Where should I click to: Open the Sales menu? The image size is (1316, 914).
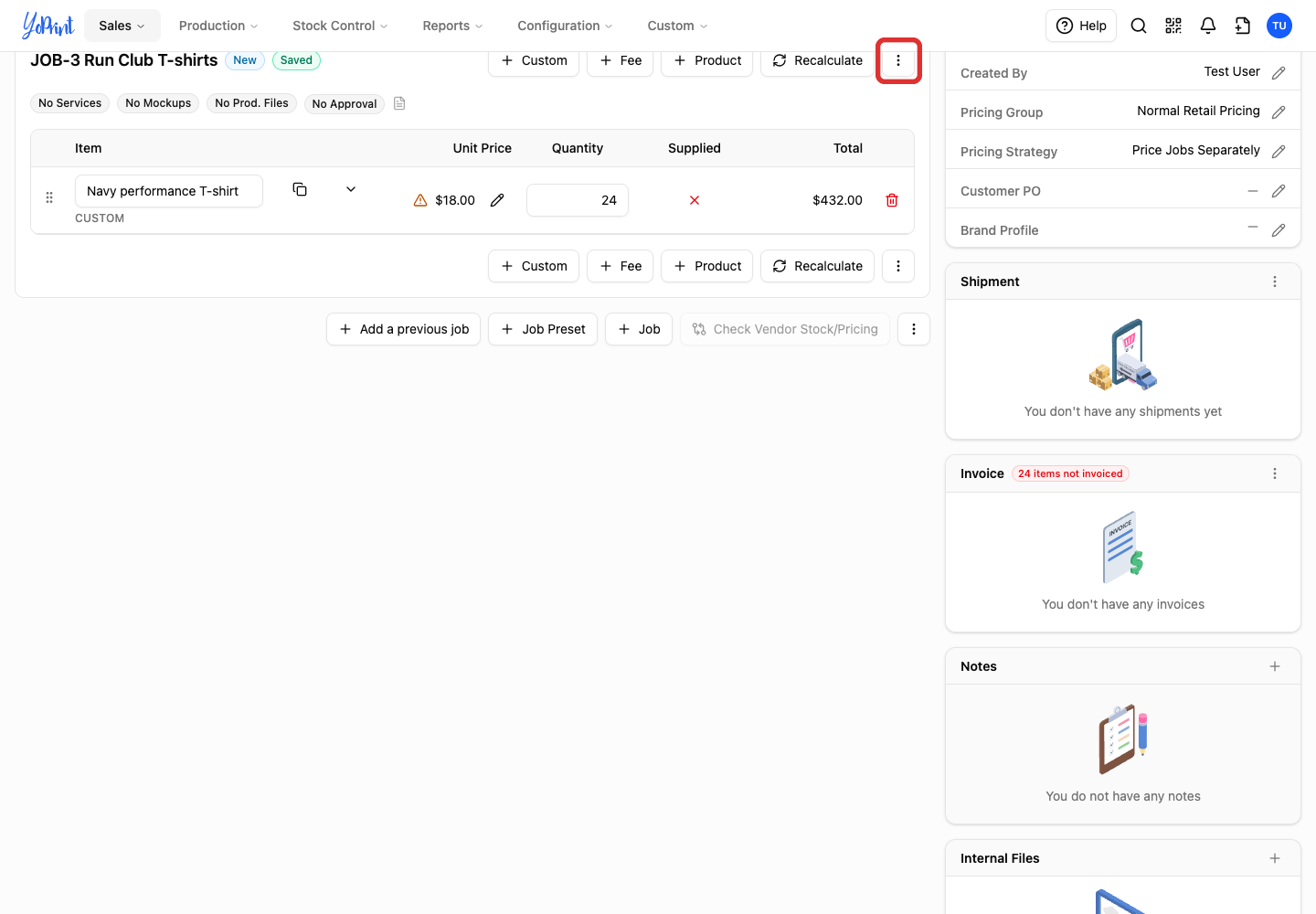[x=122, y=26]
